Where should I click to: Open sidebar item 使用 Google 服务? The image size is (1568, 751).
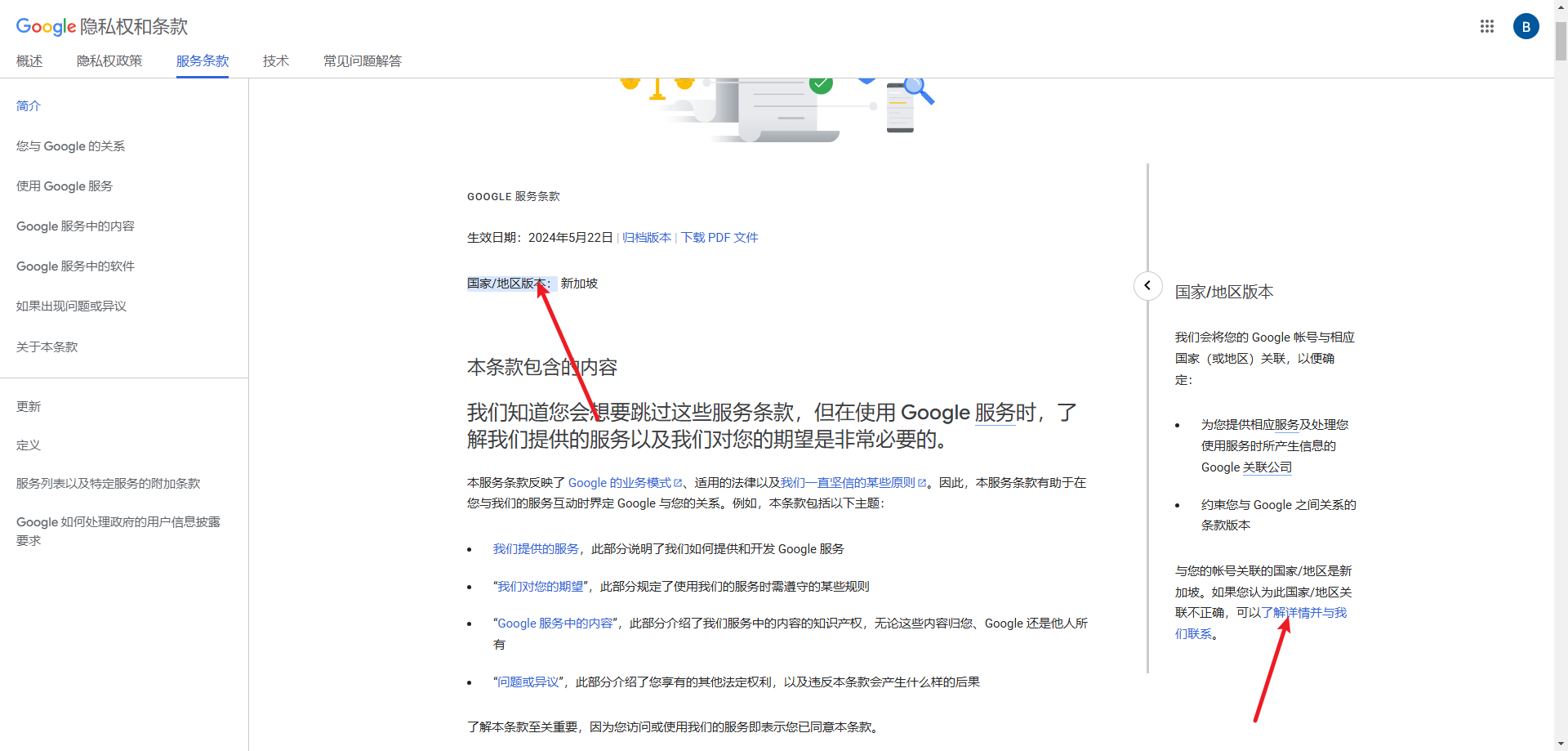click(x=65, y=186)
